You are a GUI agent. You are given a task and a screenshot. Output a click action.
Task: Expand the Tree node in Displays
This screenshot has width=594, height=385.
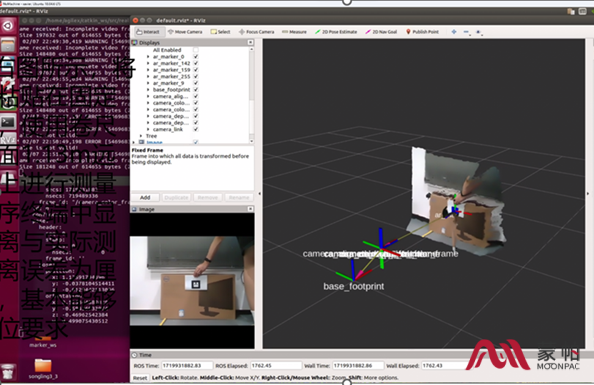pyautogui.click(x=141, y=136)
